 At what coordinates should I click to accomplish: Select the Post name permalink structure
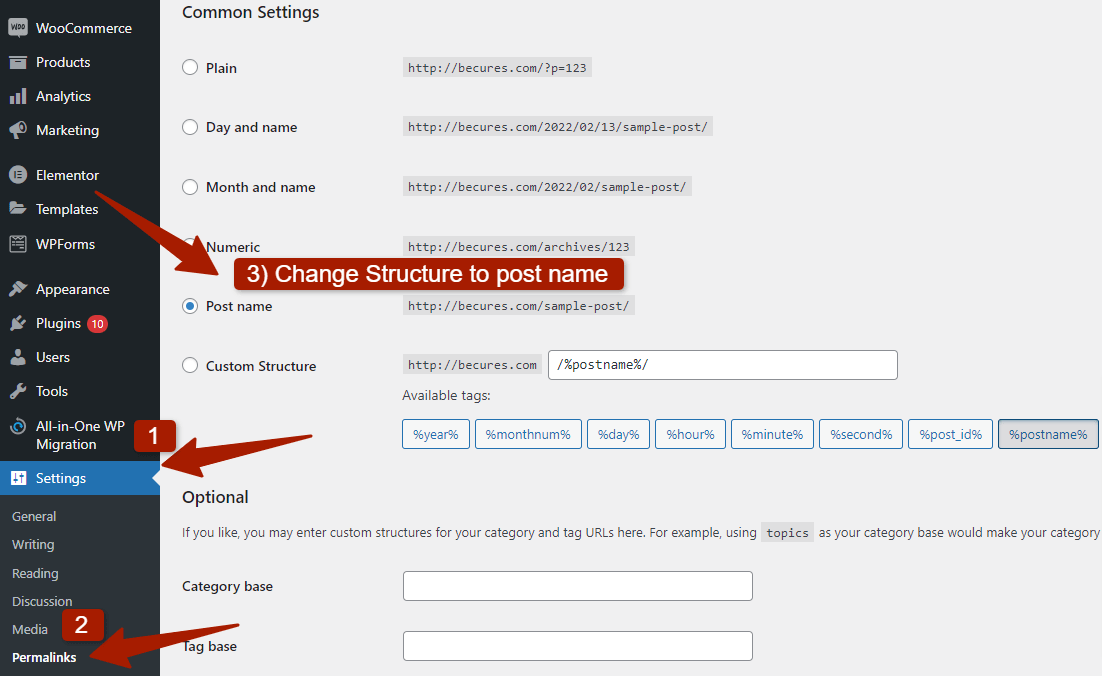pyautogui.click(x=190, y=306)
